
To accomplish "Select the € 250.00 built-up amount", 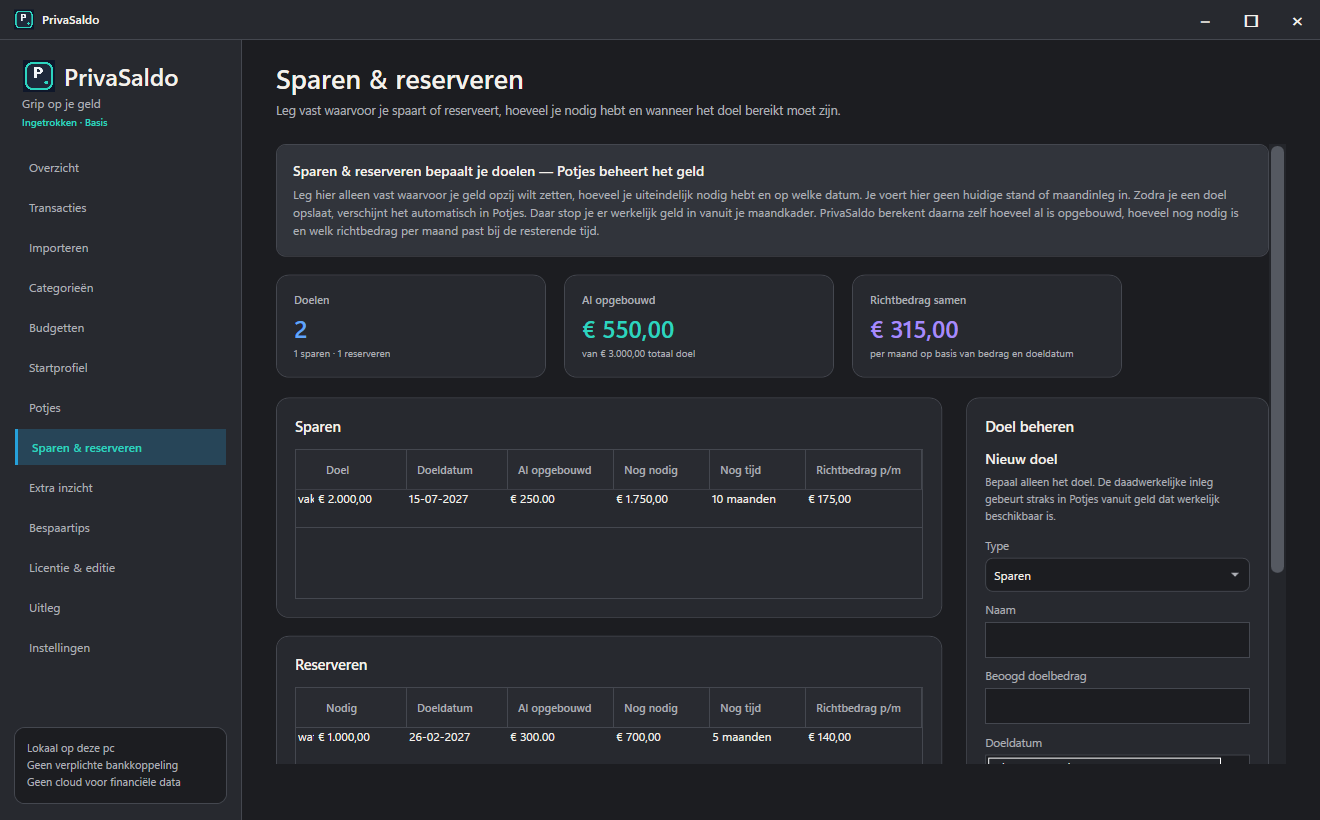I will (x=532, y=499).
